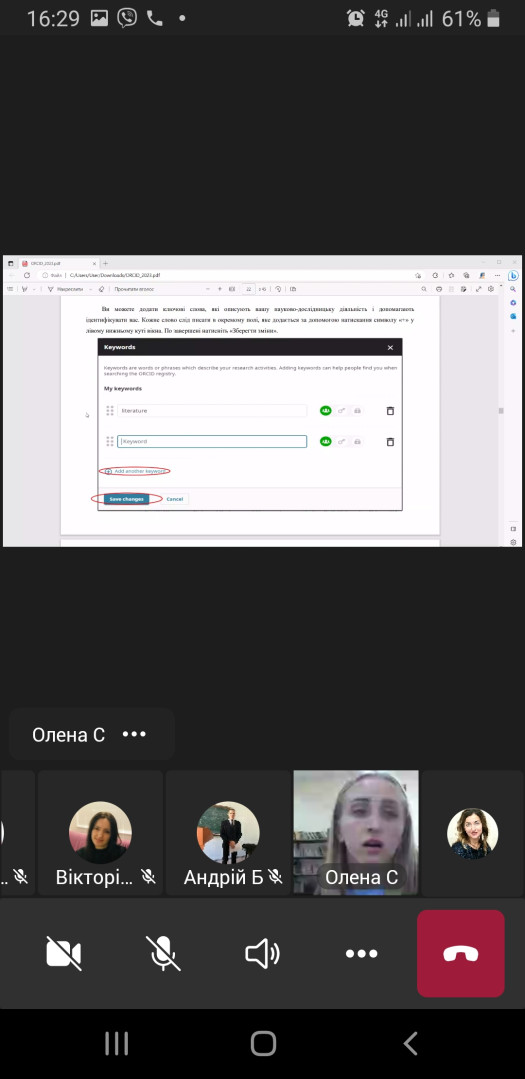Viewport: 525px width, 1079px height.
Task: Tap the Android recent apps button
Action: coord(117,1043)
